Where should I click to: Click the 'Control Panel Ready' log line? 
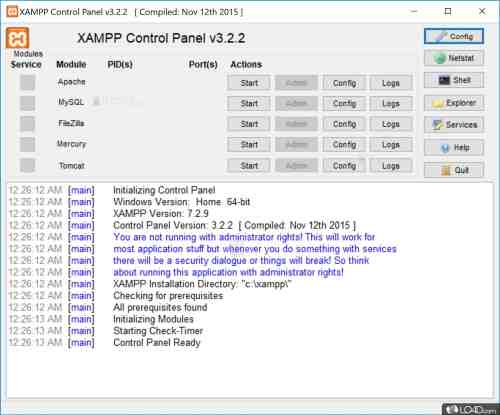pos(157,342)
